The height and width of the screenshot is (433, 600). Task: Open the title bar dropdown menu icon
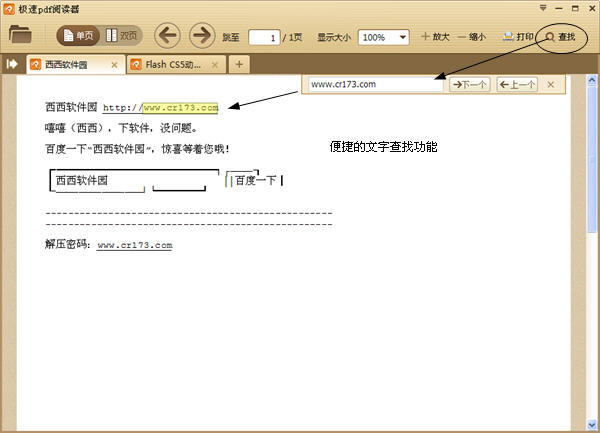click(543, 8)
